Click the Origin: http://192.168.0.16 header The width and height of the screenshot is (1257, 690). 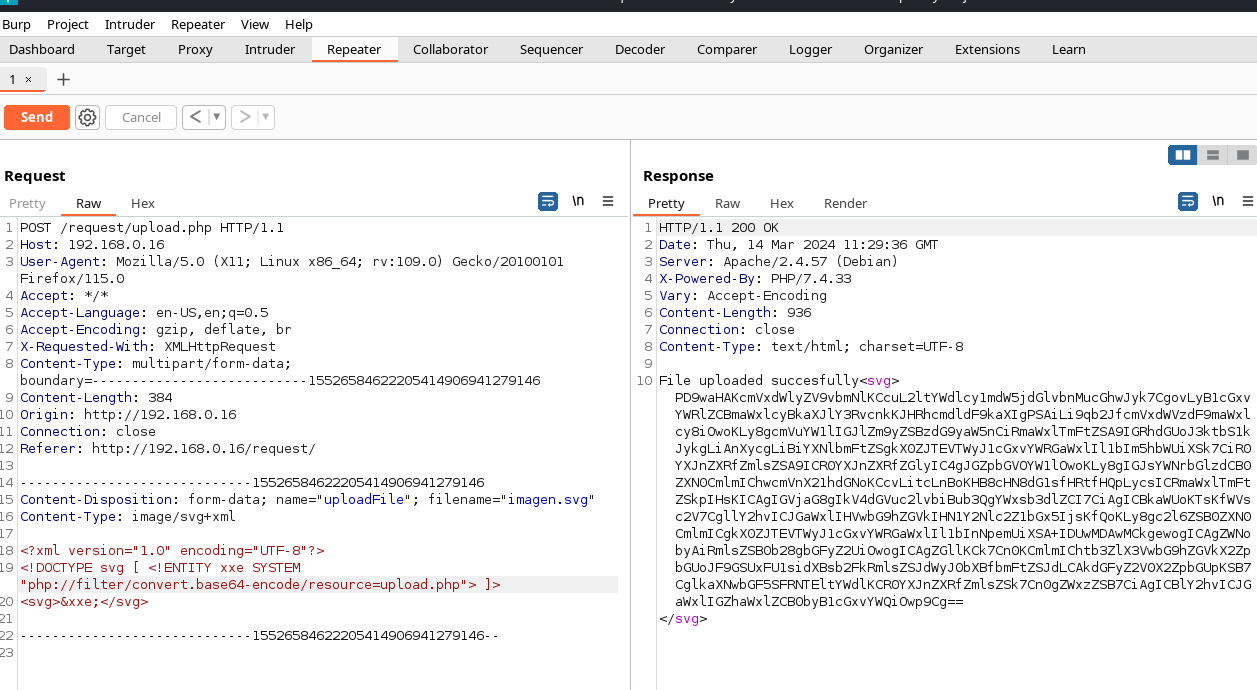tap(128, 415)
